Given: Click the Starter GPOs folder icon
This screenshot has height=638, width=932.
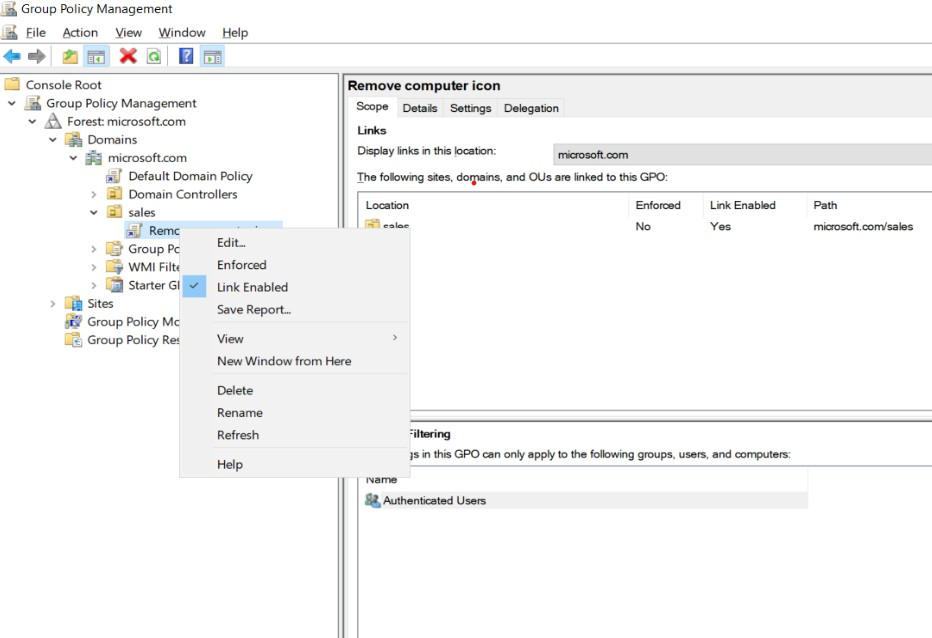Looking at the screenshot, I should pos(114,285).
